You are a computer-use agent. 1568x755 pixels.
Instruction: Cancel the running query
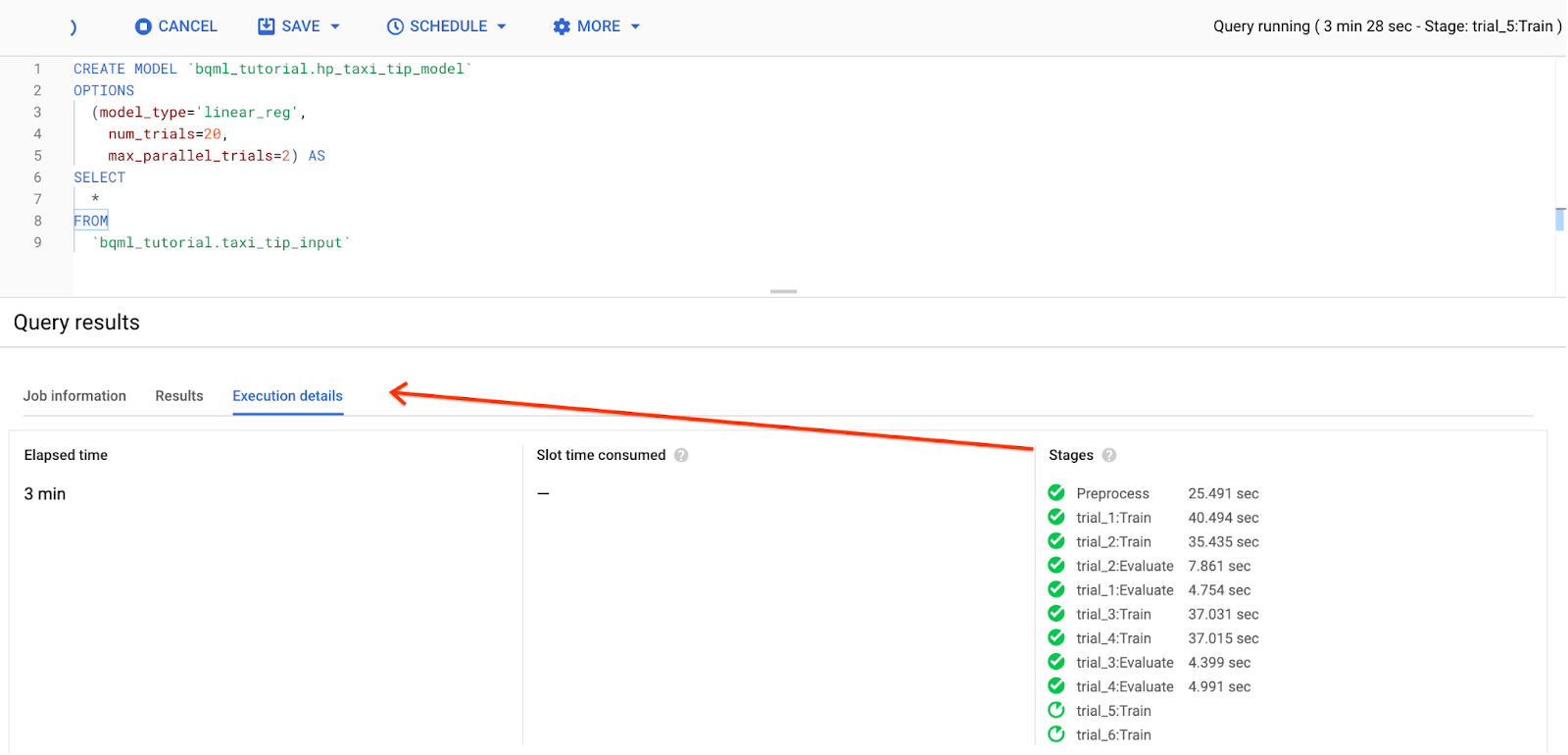click(x=176, y=26)
